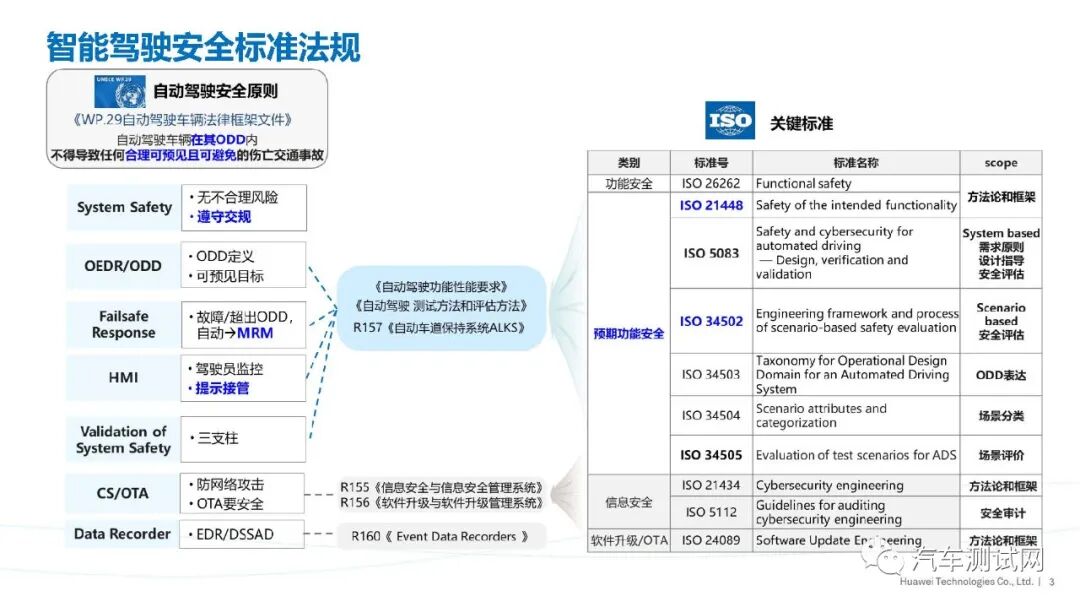Click the ISO 21434 cell
The image size is (1080, 607).
click(712, 485)
